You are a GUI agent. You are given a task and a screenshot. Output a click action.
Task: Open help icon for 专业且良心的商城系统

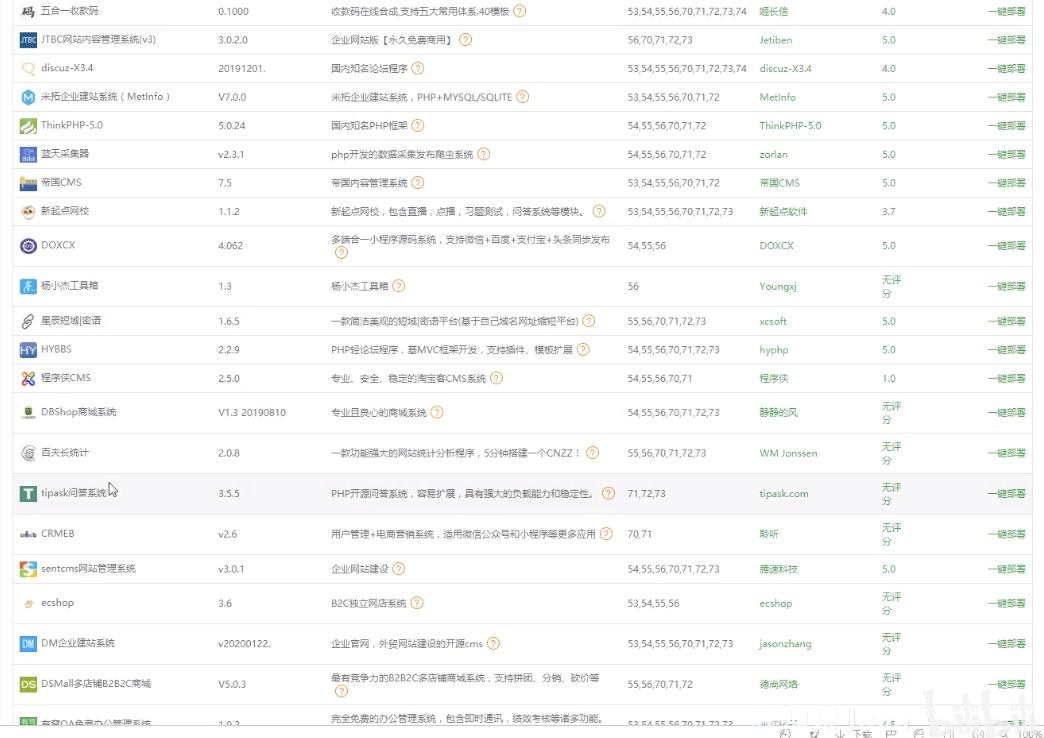[x=436, y=412]
